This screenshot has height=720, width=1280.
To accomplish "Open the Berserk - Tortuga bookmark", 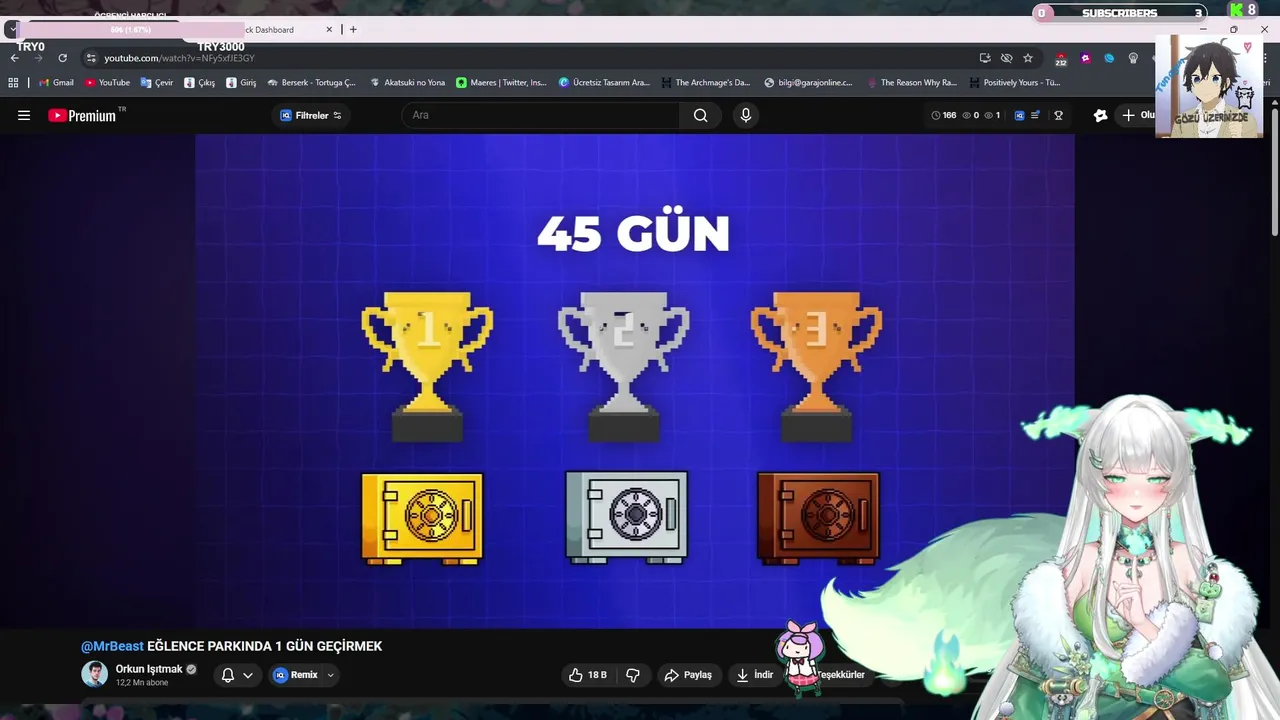I will pyautogui.click(x=311, y=83).
